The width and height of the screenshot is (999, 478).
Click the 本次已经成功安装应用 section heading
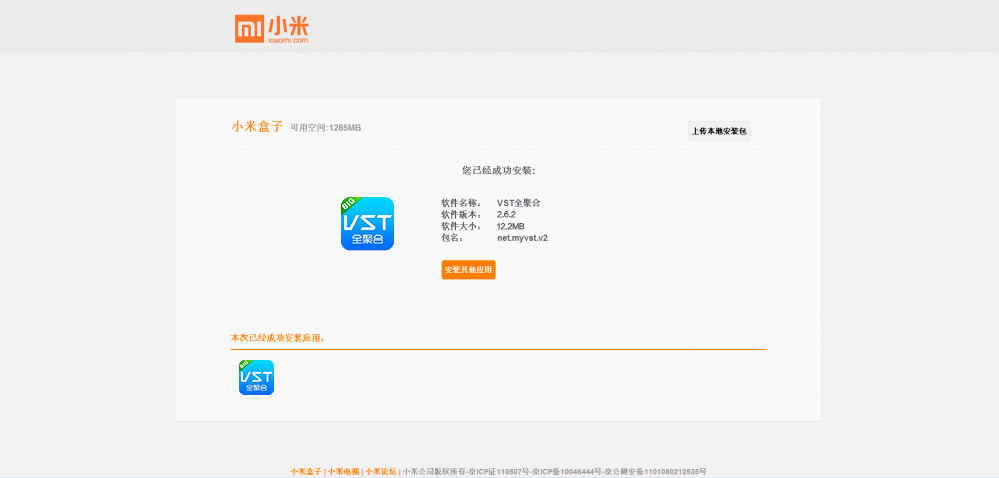click(278, 338)
